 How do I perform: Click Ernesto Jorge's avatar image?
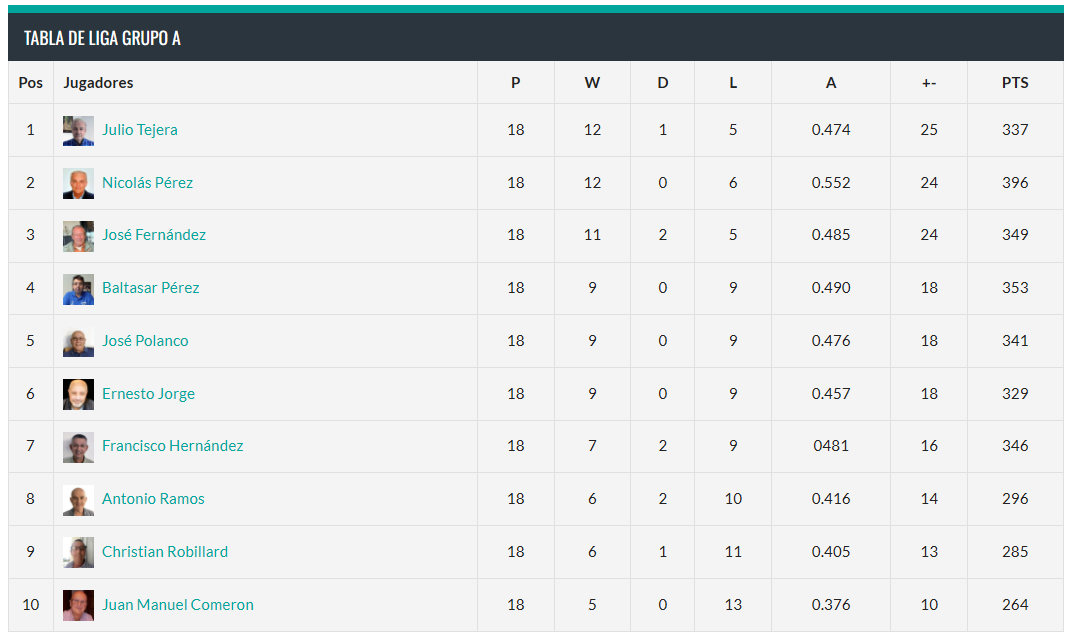(x=78, y=394)
